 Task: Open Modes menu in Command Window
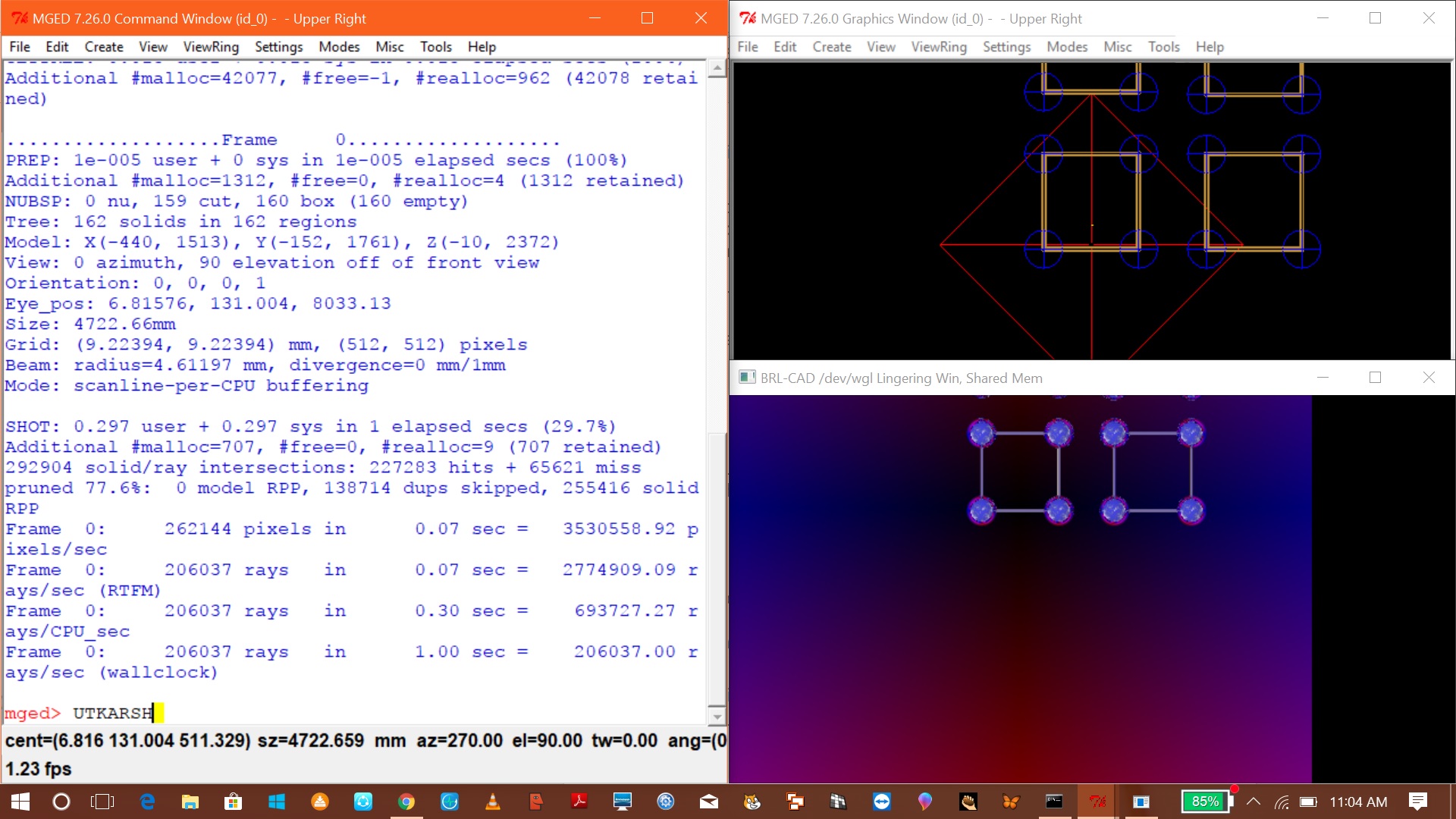pyautogui.click(x=339, y=47)
